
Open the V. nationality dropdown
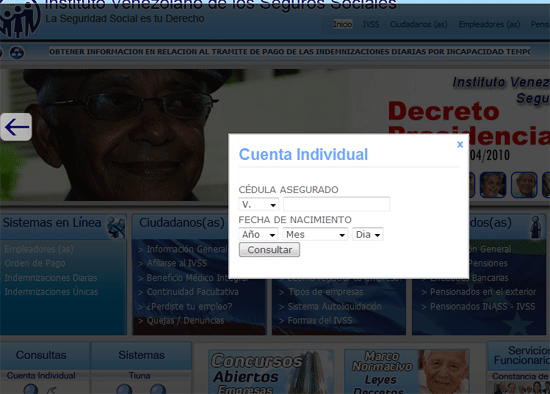click(x=259, y=204)
